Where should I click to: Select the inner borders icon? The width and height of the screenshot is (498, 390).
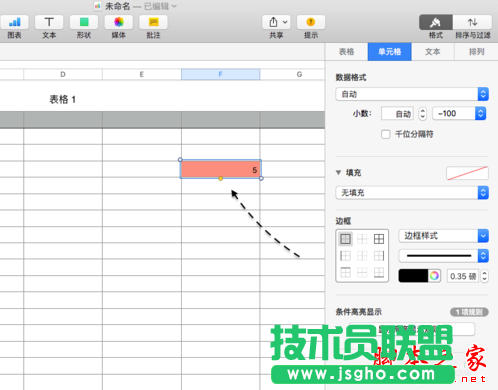[x=362, y=239]
